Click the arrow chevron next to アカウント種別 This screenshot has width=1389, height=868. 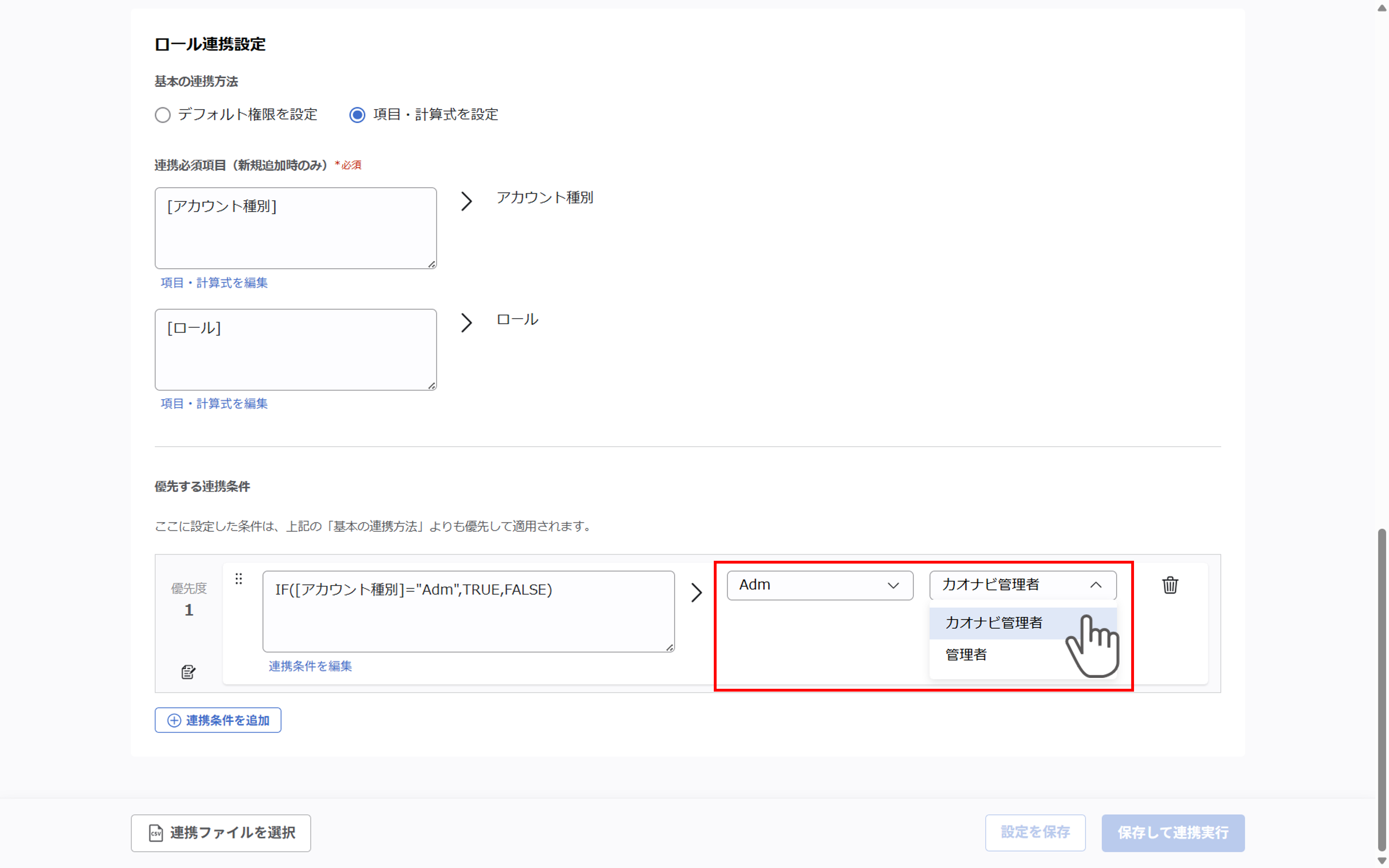(x=467, y=201)
